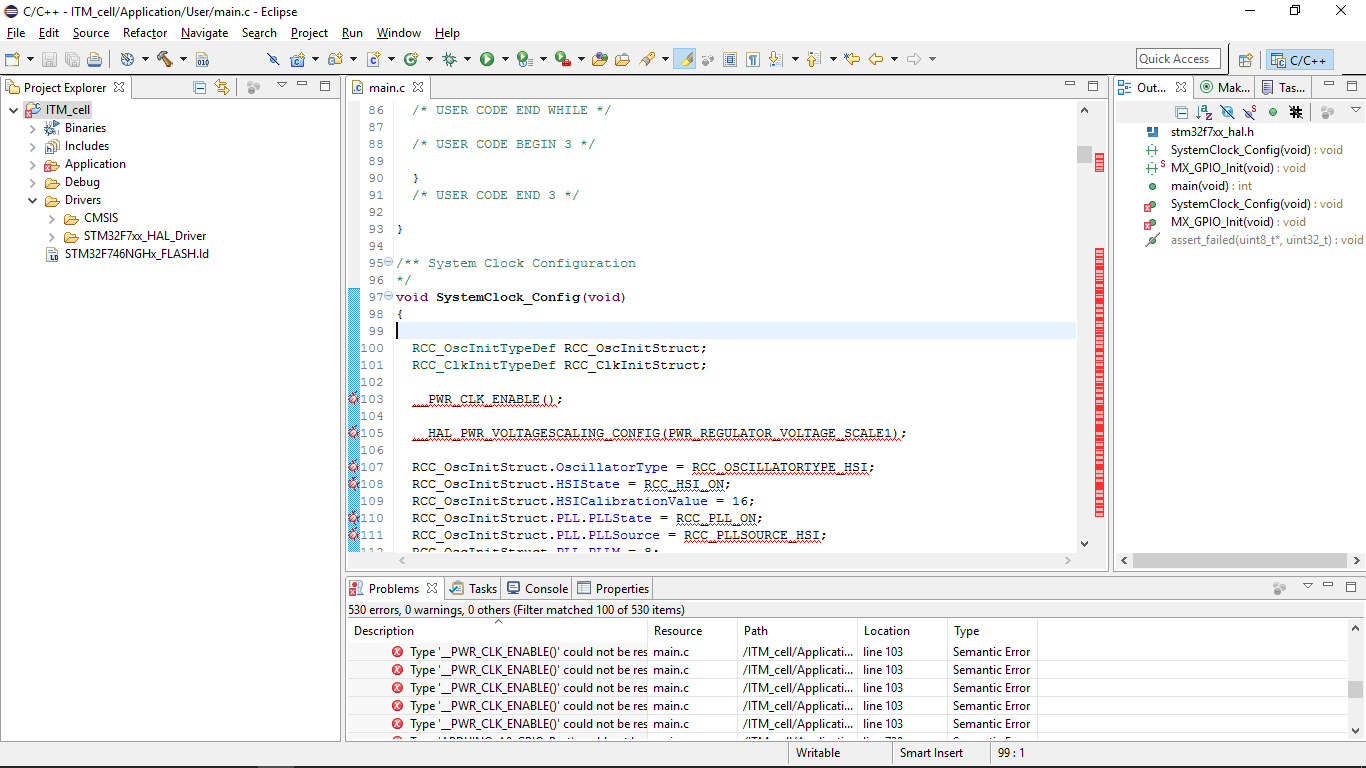Collapse the ITM_cell project tree
The image size is (1366, 768).
[x=13, y=110]
